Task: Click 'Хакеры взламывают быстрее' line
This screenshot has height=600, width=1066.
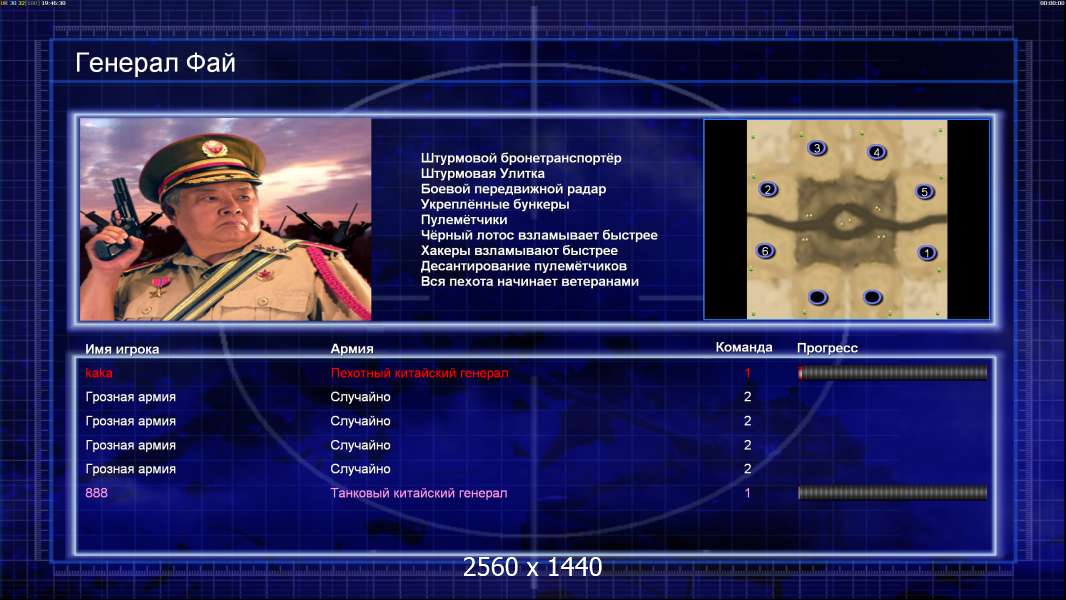Action: coord(519,250)
